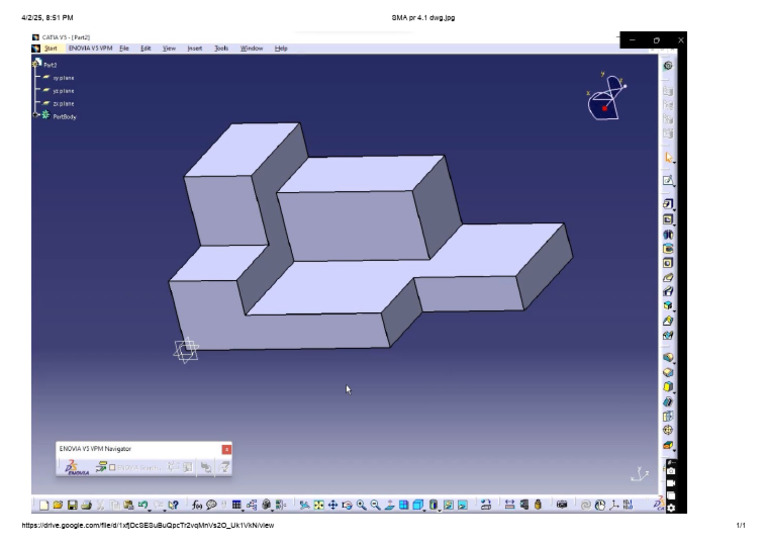The width and height of the screenshot is (768, 543).
Task: Click the Sketcher icon on right toolbar
Action: (668, 181)
